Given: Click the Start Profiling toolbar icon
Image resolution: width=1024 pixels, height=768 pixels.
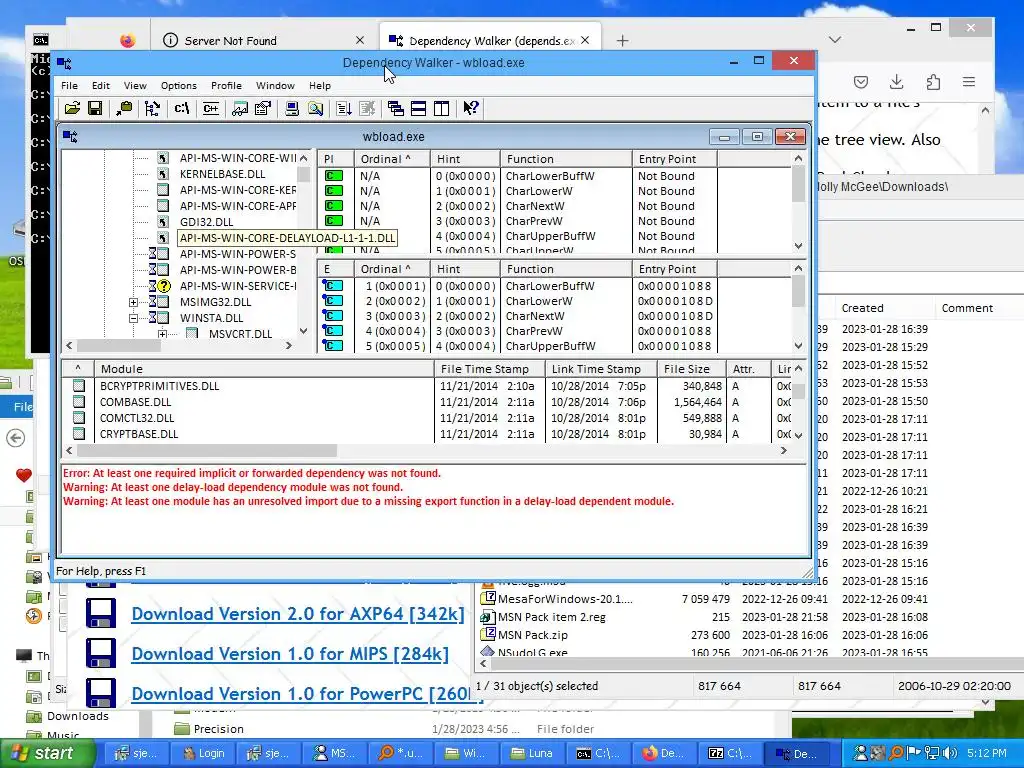Looking at the screenshot, I should [x=344, y=108].
